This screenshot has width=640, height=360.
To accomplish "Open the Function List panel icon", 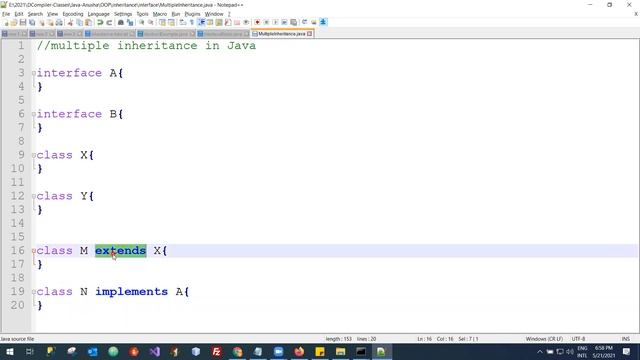I will pos(228,22).
